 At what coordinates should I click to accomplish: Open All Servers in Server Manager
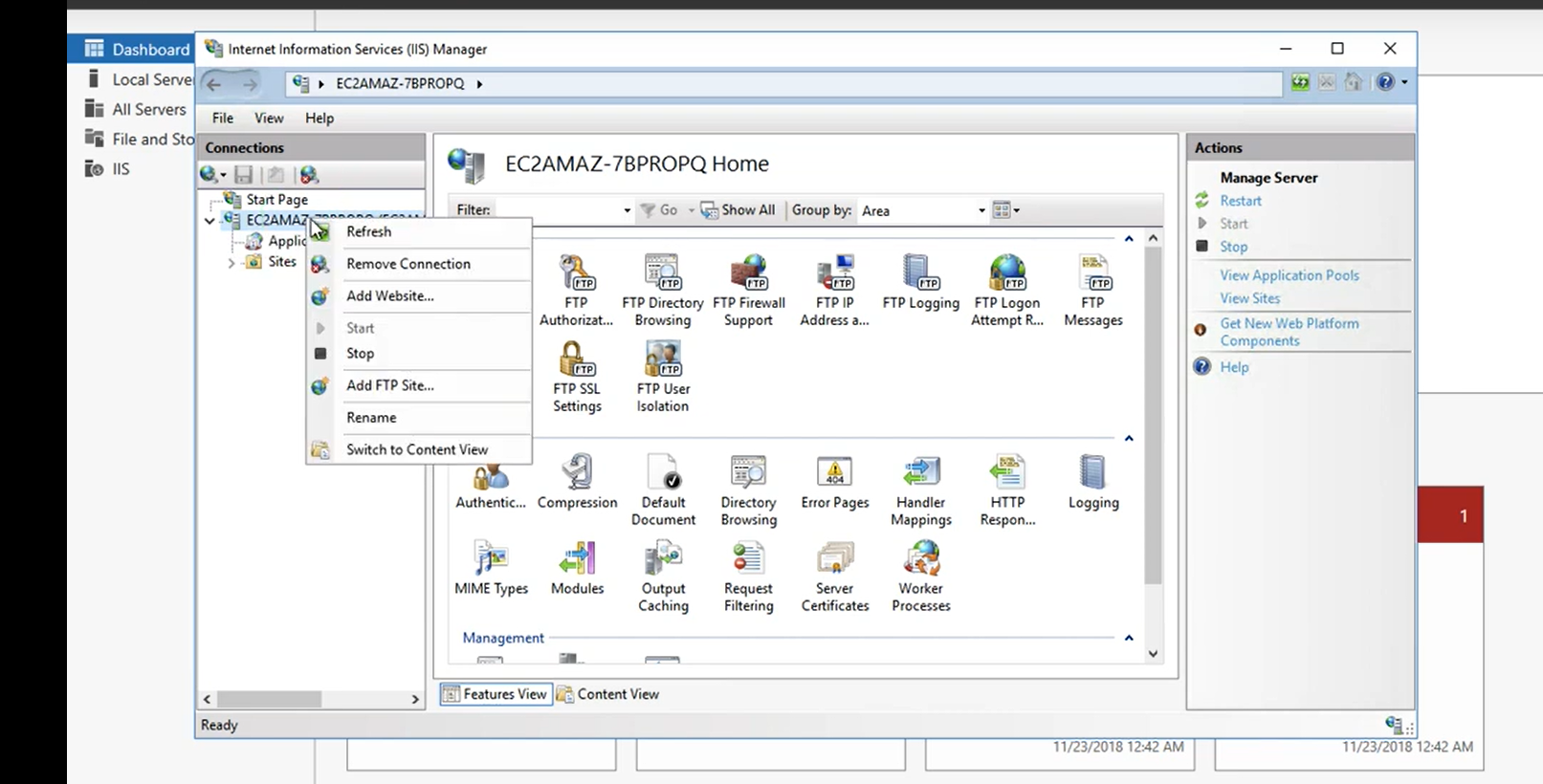click(x=149, y=109)
